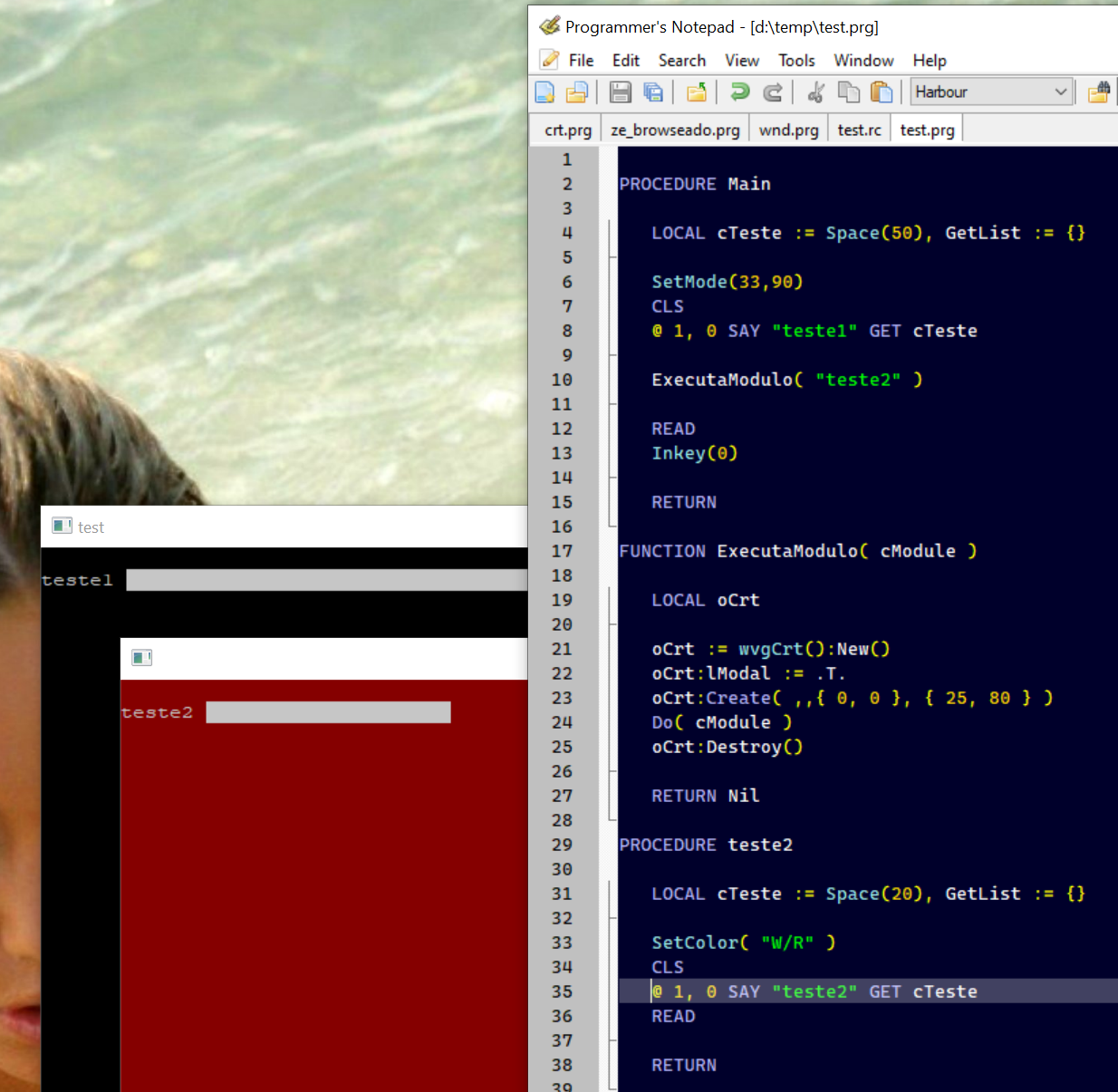
Task: Switch to the ze_browseado.prg tab
Action: 675,130
